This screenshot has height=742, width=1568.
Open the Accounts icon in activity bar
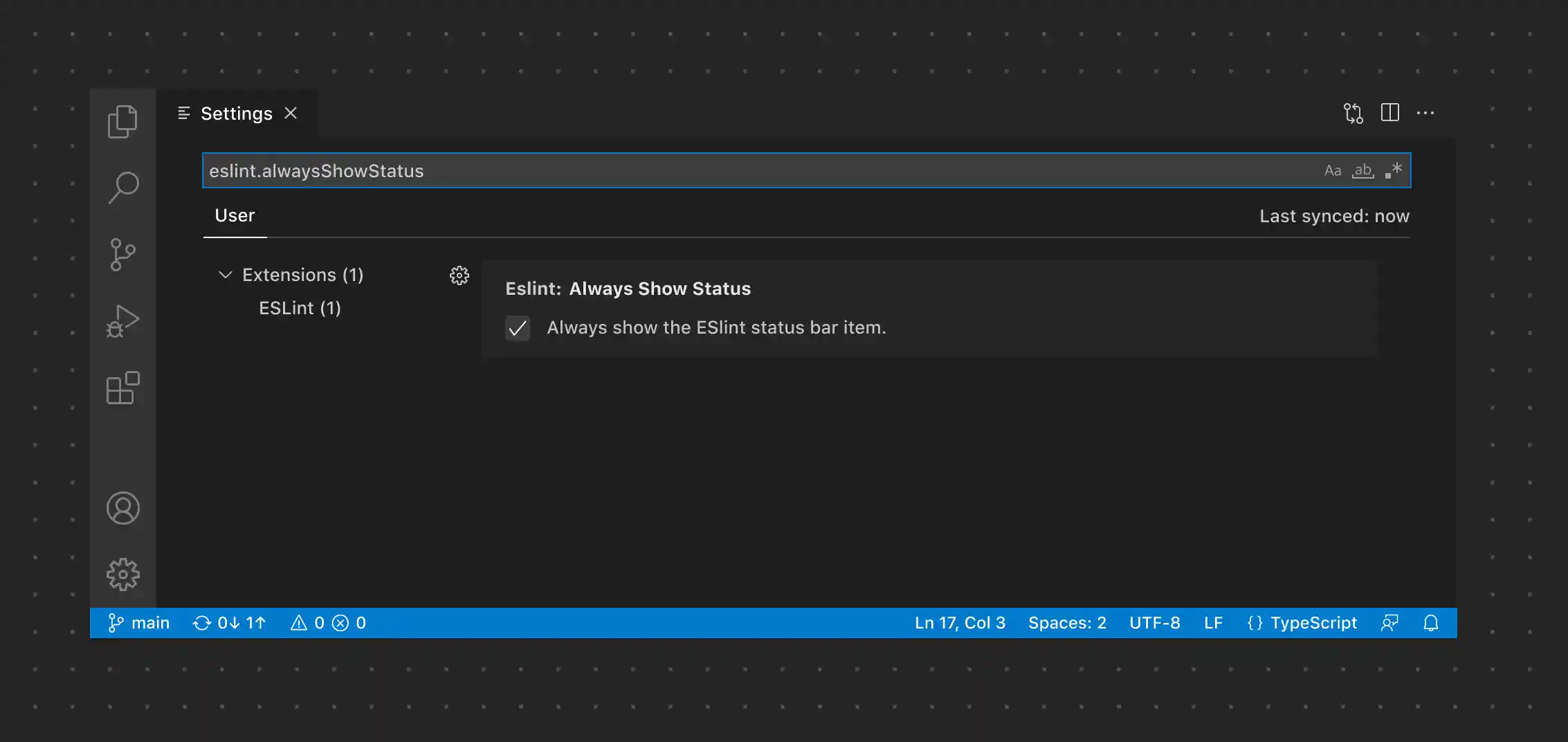coord(122,507)
